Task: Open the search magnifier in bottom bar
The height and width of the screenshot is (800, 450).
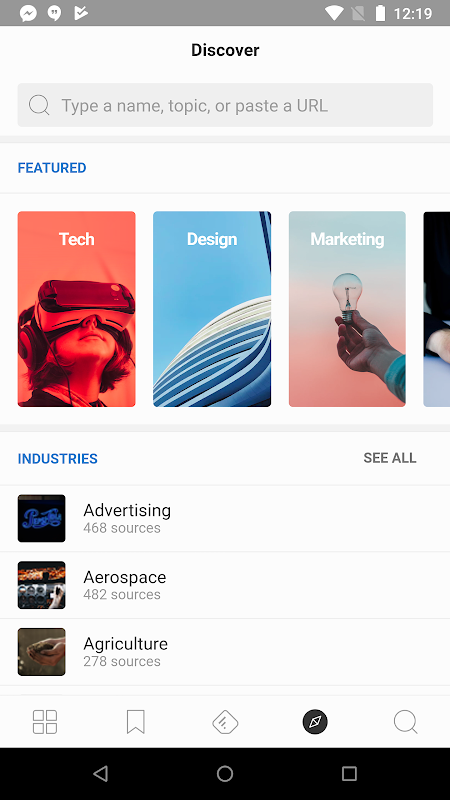Action: click(x=406, y=722)
